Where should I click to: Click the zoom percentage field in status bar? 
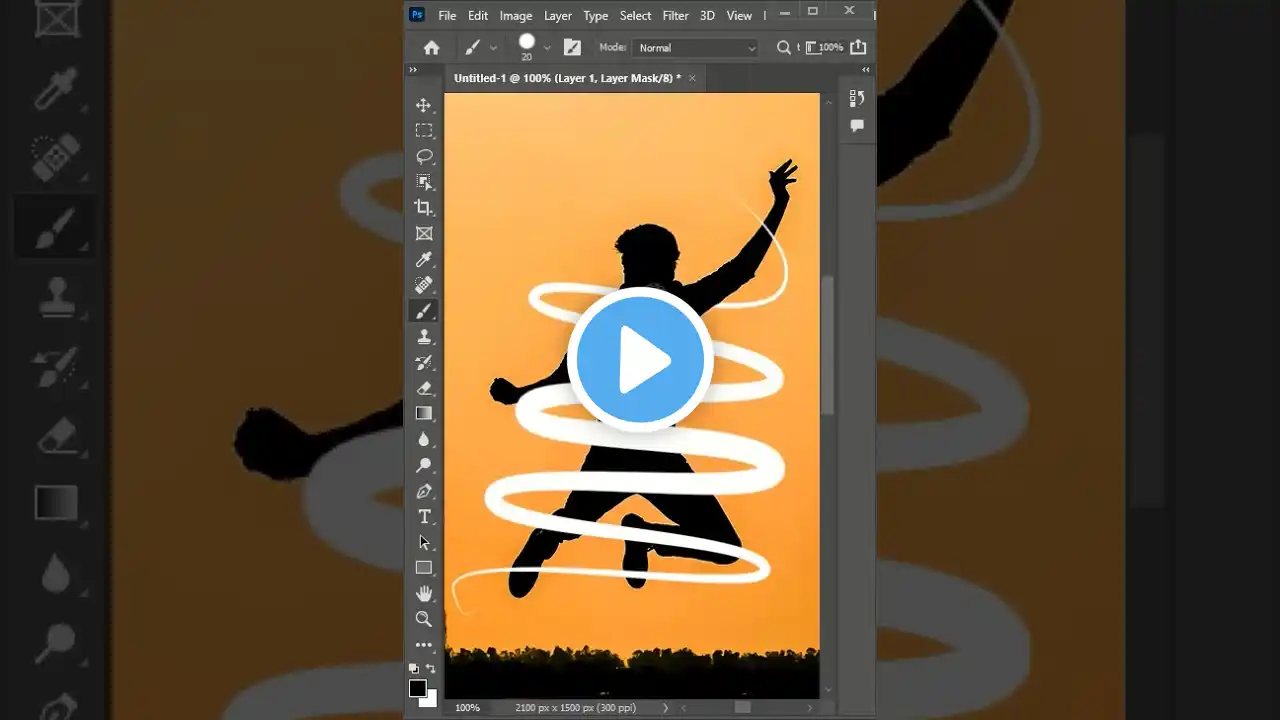(467, 708)
